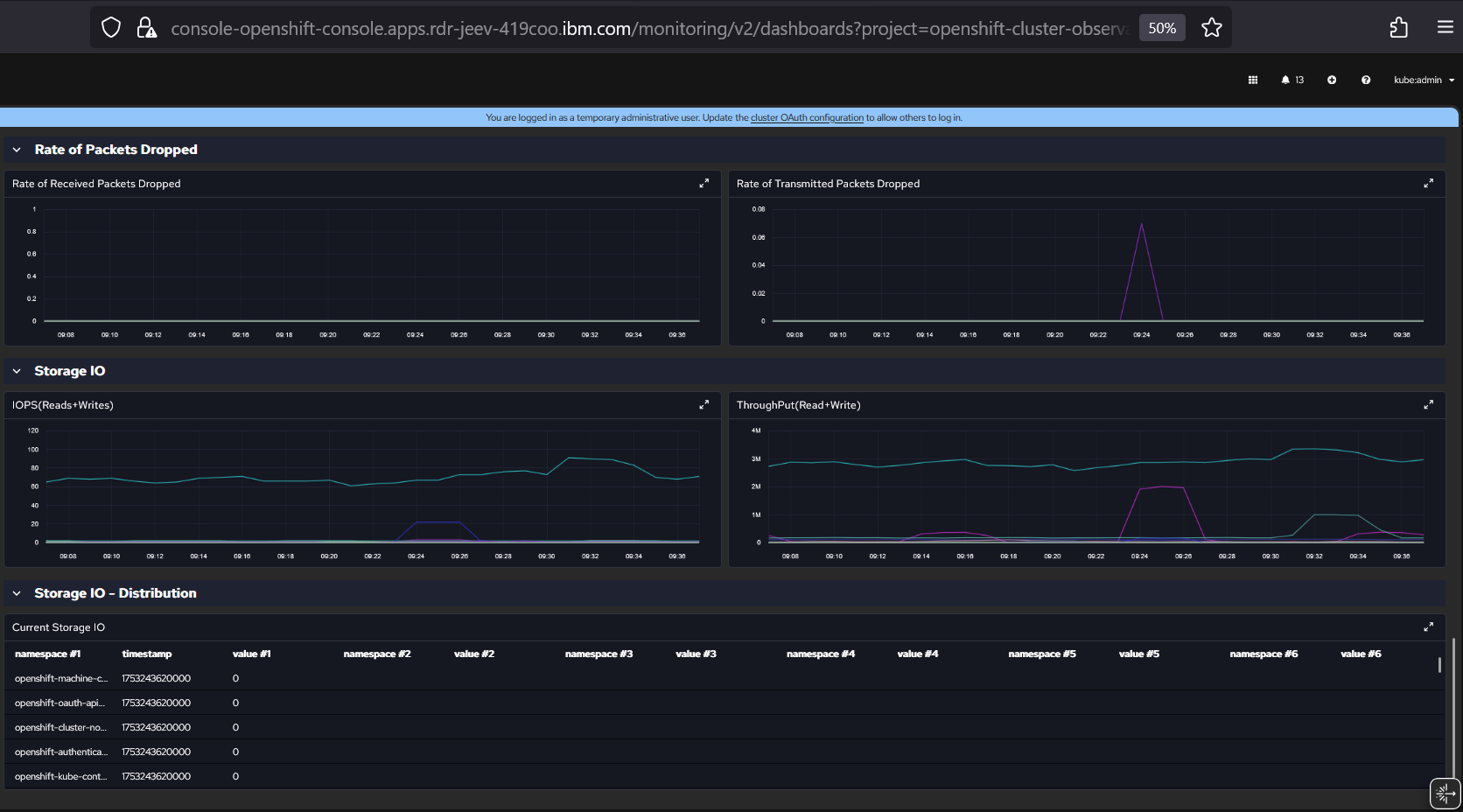Open the browser extensions puzzle icon
Image resolution: width=1463 pixels, height=812 pixels.
pyautogui.click(x=1398, y=28)
